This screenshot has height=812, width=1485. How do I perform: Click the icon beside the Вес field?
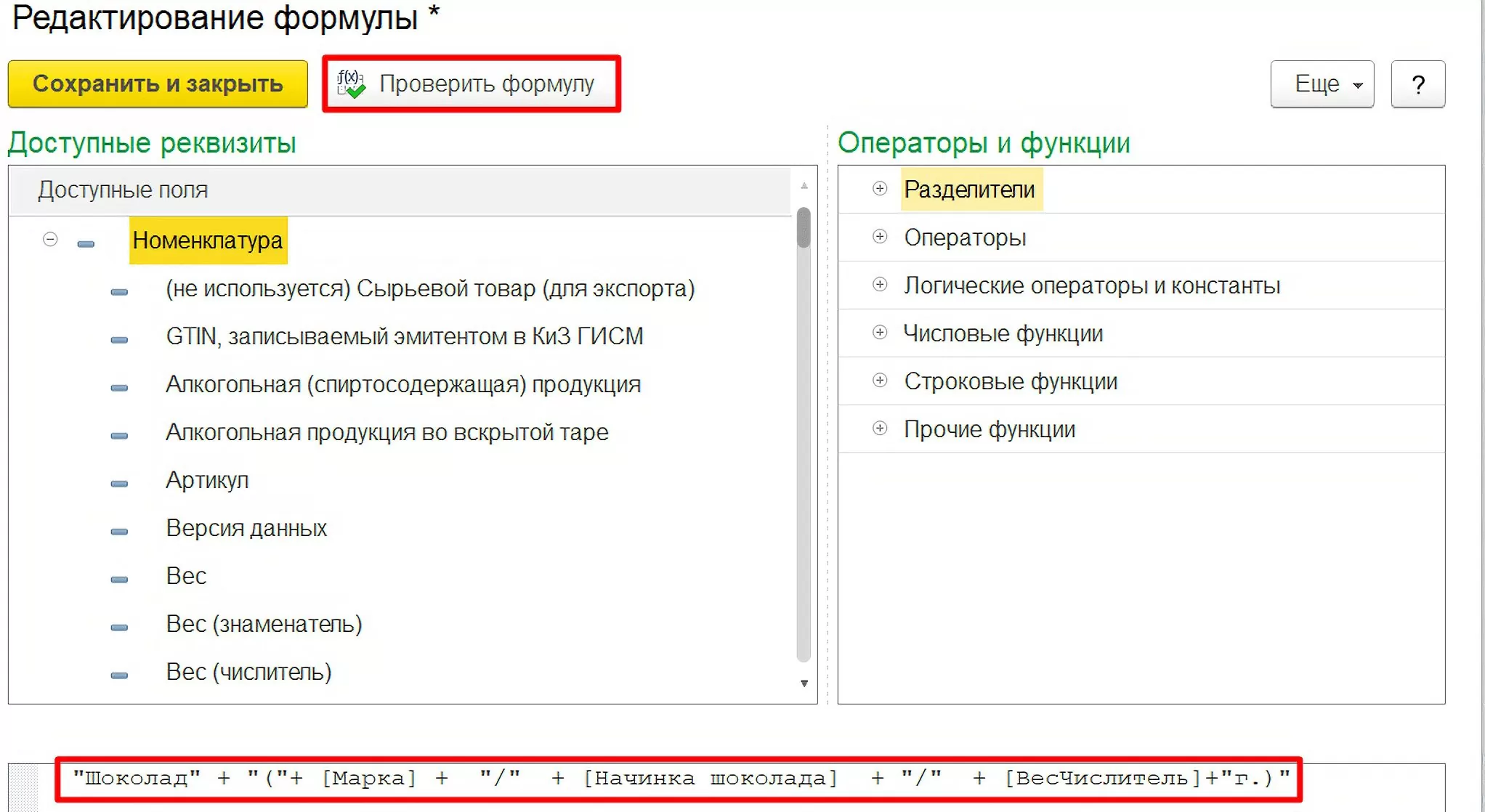(x=119, y=580)
